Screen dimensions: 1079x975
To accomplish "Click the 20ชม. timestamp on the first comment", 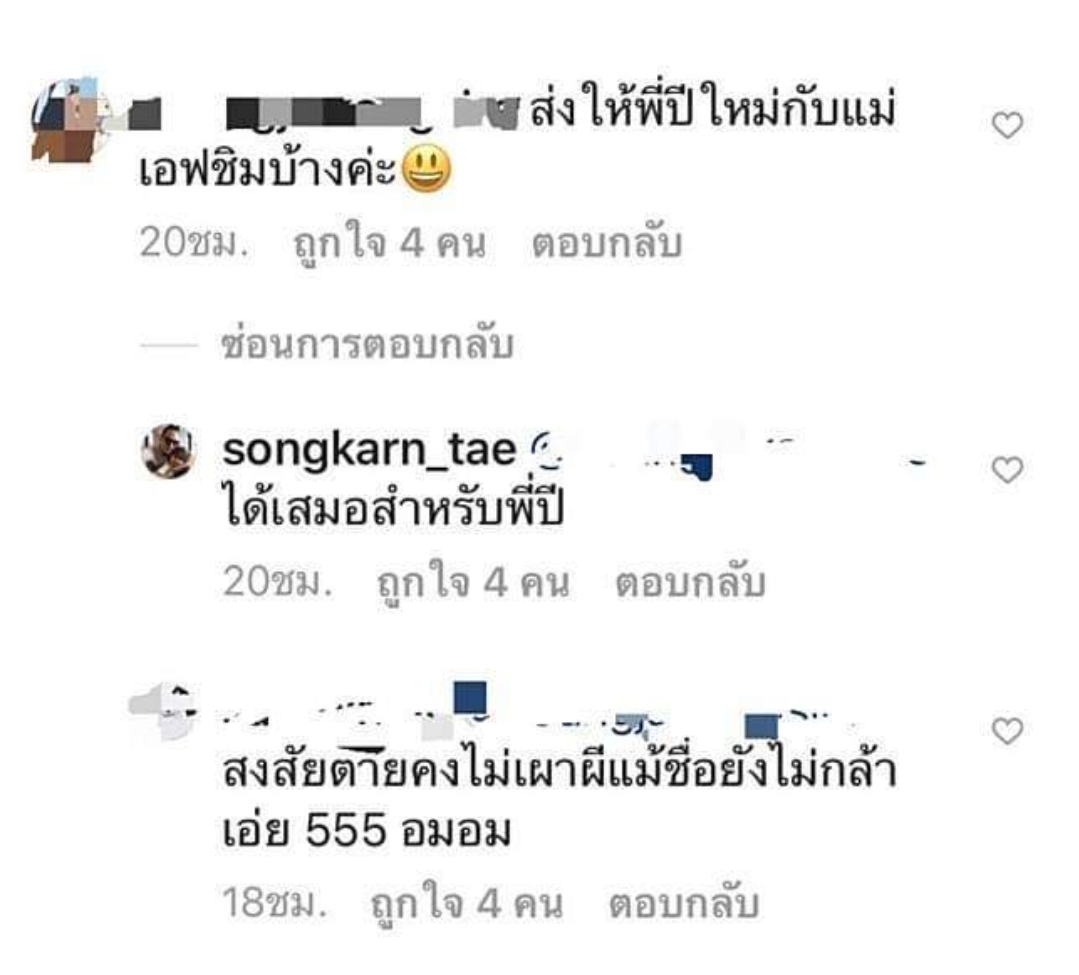I will pos(193,243).
